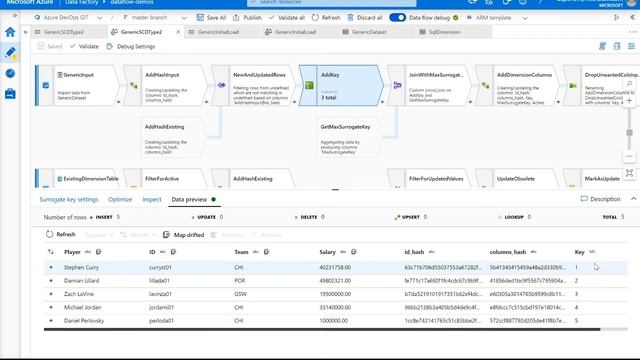640x360 pixels.
Task: Adjust the canvas zoom slider handle
Action: coord(629,133)
